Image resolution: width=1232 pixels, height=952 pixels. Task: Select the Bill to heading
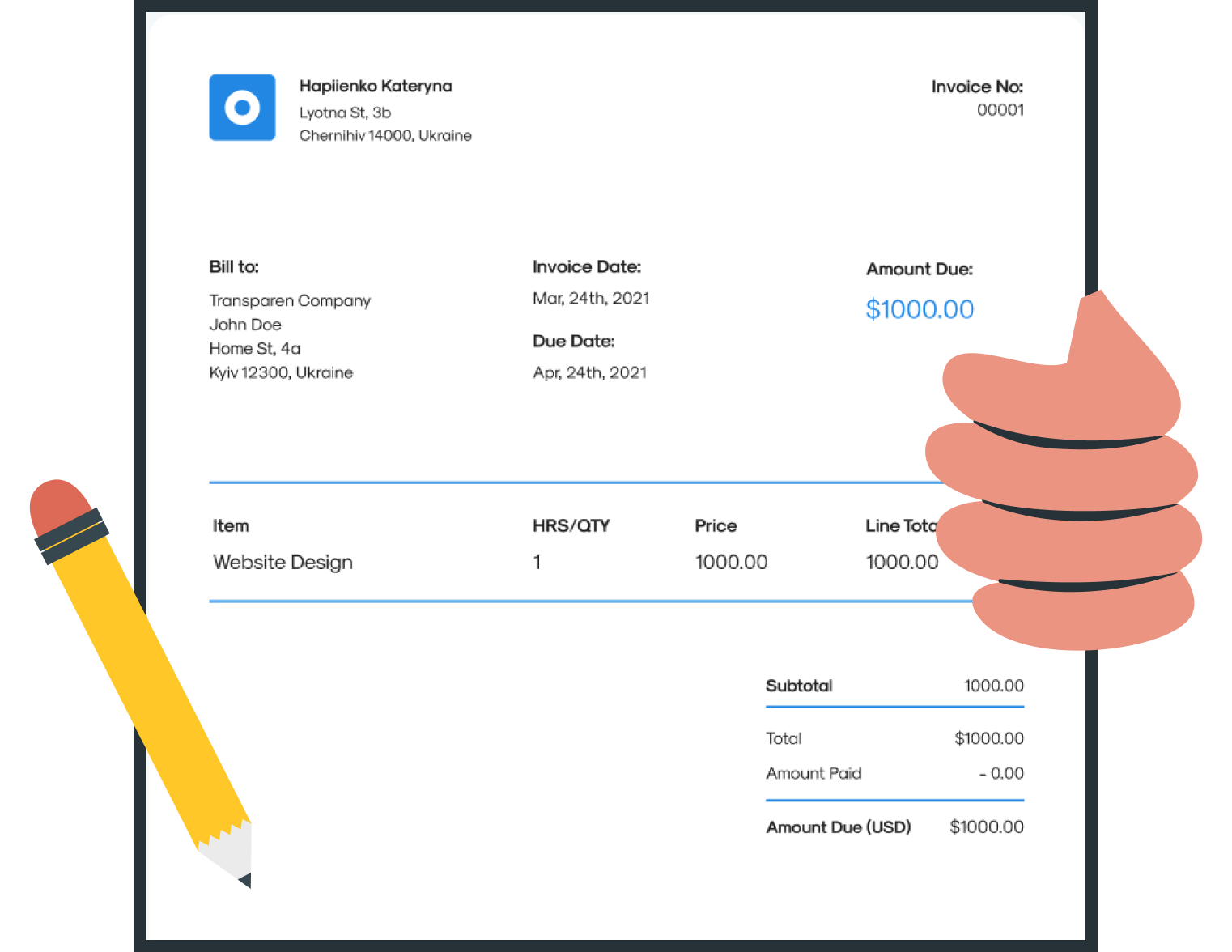[234, 266]
